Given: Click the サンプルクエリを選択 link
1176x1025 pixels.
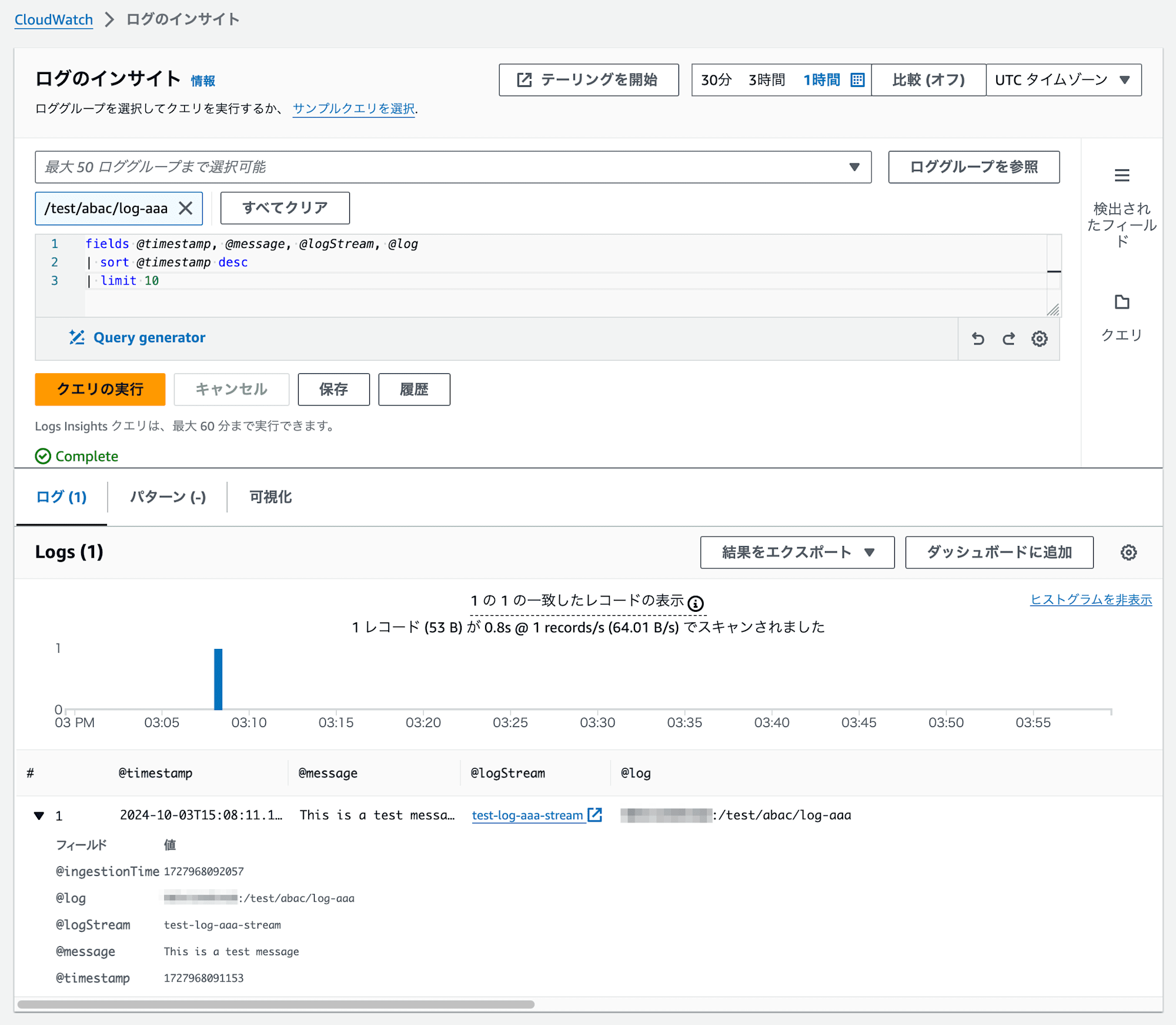Looking at the screenshot, I should click(x=353, y=109).
